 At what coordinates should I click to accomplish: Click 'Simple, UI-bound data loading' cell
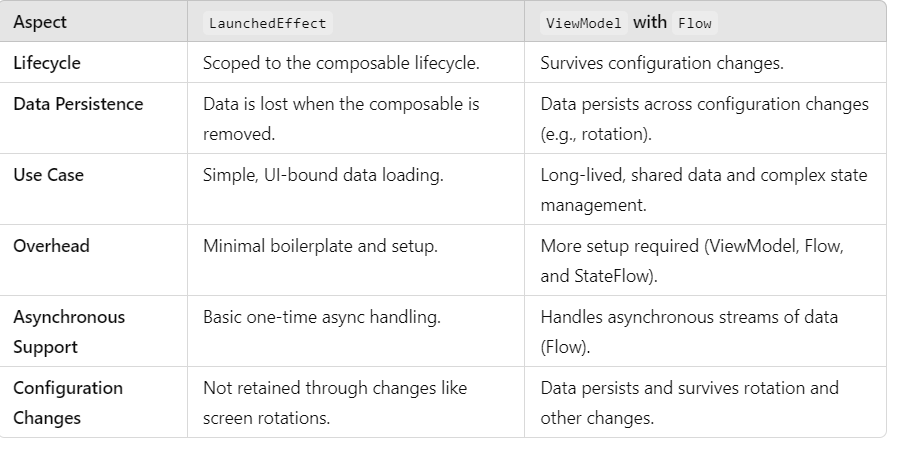[x=324, y=175]
